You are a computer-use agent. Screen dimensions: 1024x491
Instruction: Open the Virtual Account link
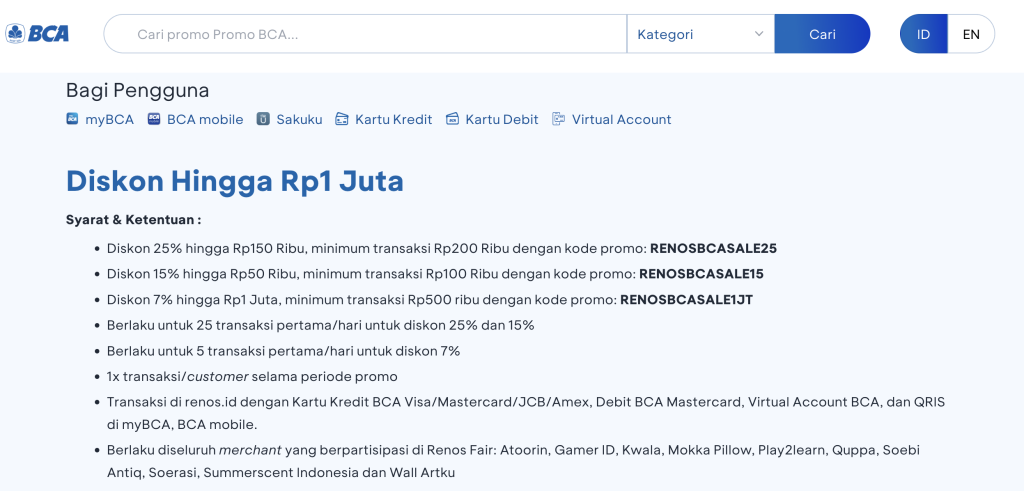click(x=621, y=119)
